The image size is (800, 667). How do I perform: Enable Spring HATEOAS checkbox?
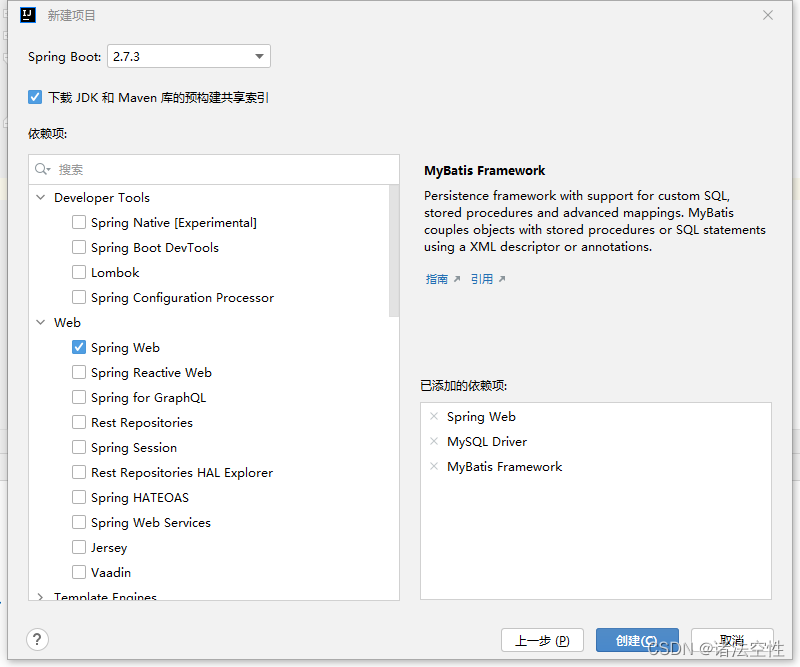79,498
